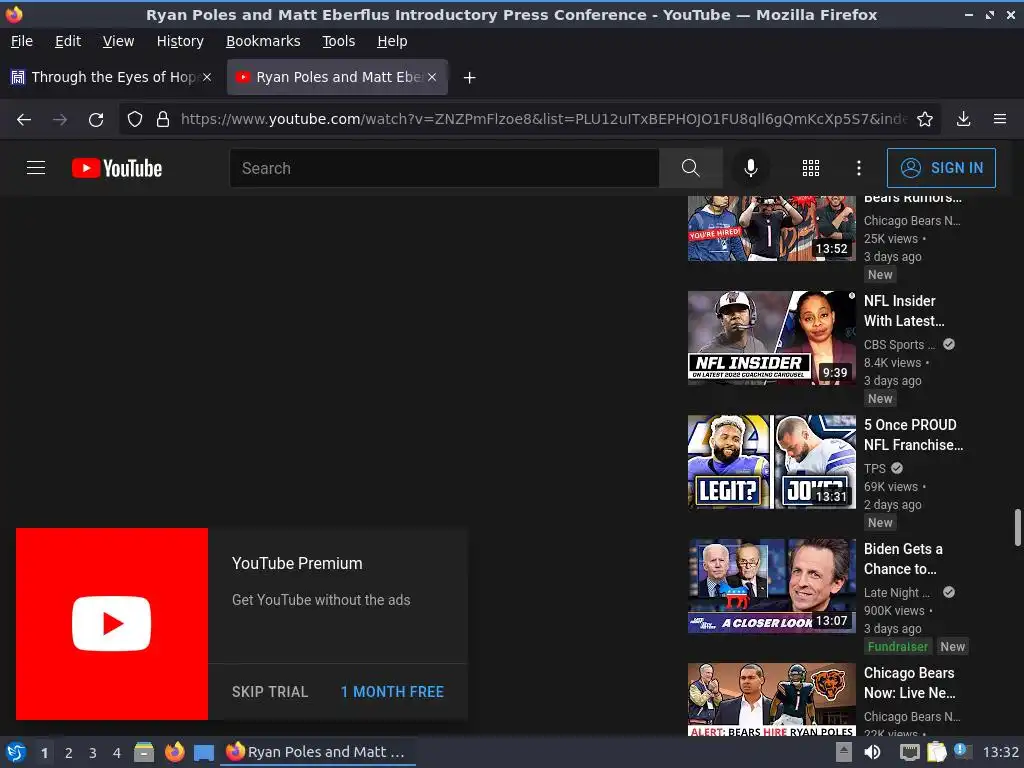Close the Ryan Poles YouTube tab

(432, 77)
